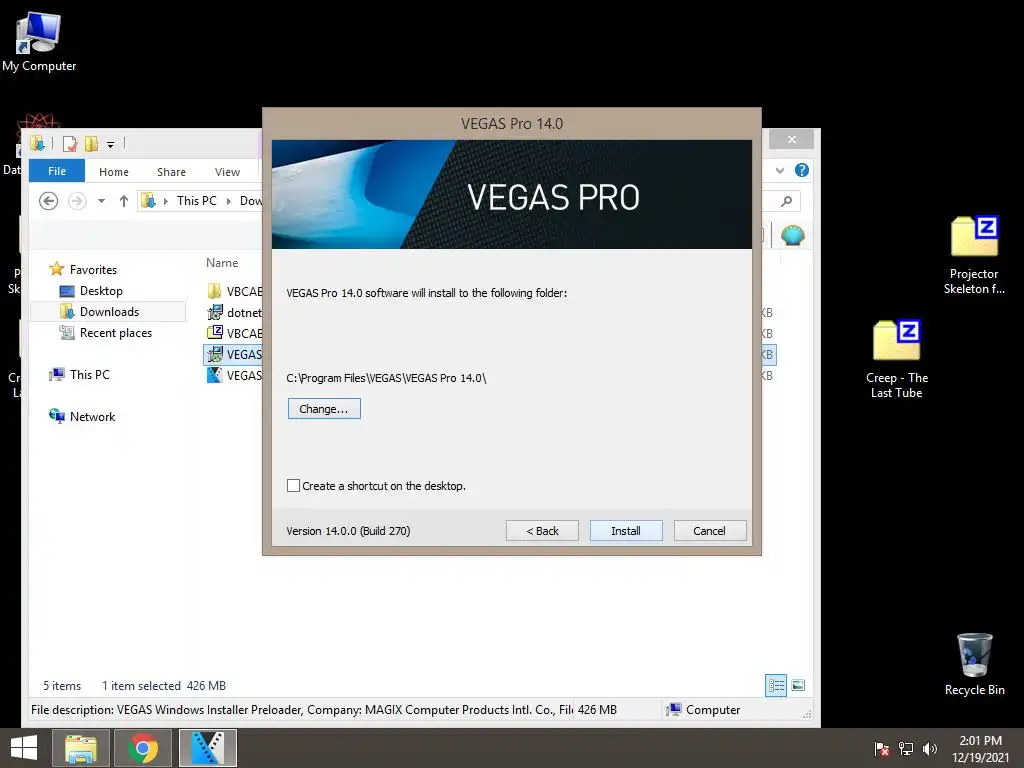This screenshot has width=1024, height=768.
Task: Open recent locations dropdown arrow
Action: (x=101, y=201)
